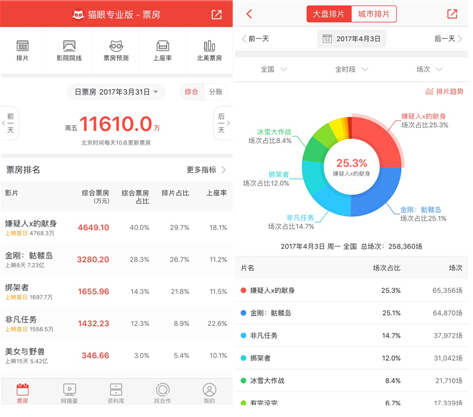The width and height of the screenshot is (473, 417).
Task: Select 冰雪大作战 in schedule list
Action: click(x=351, y=381)
